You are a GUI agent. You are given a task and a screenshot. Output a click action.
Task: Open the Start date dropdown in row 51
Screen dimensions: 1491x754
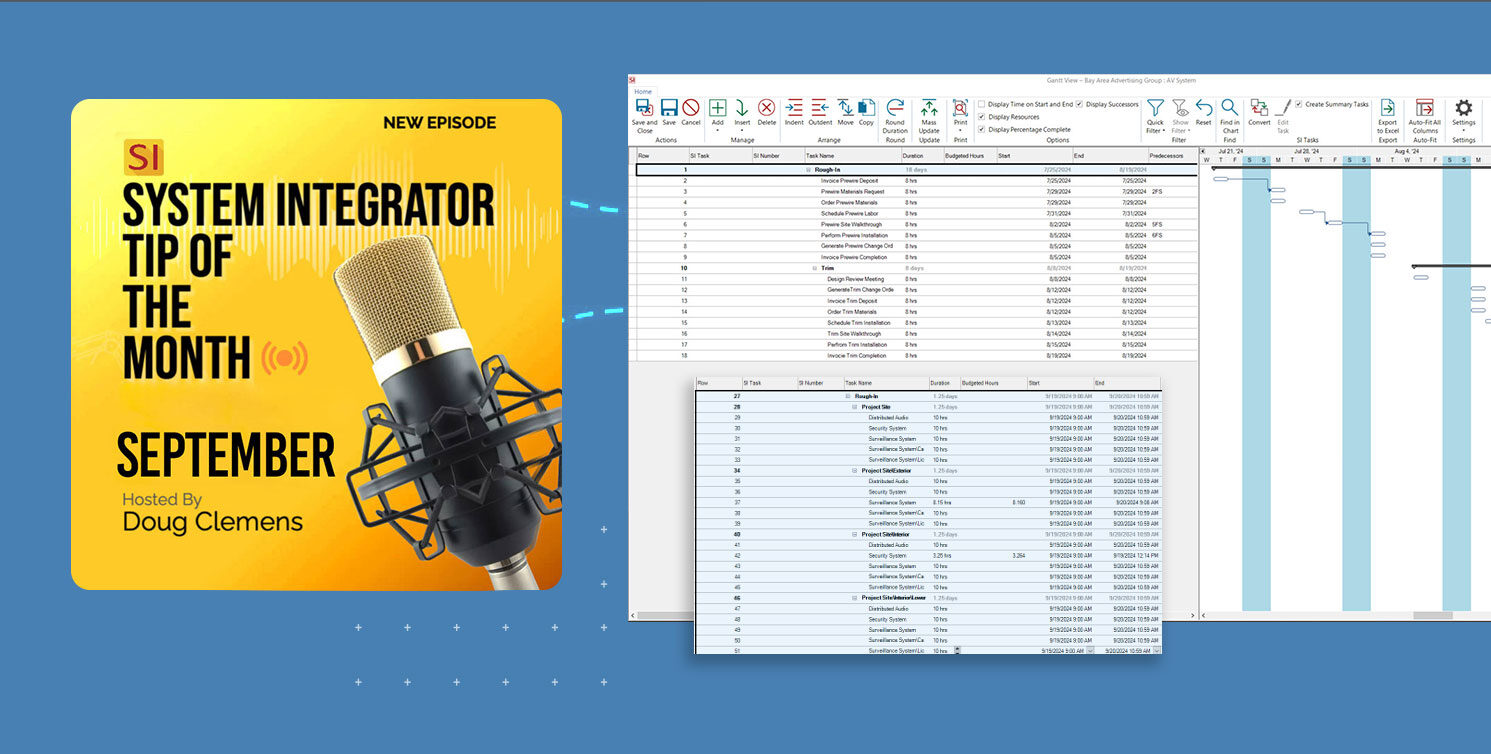coord(1090,650)
